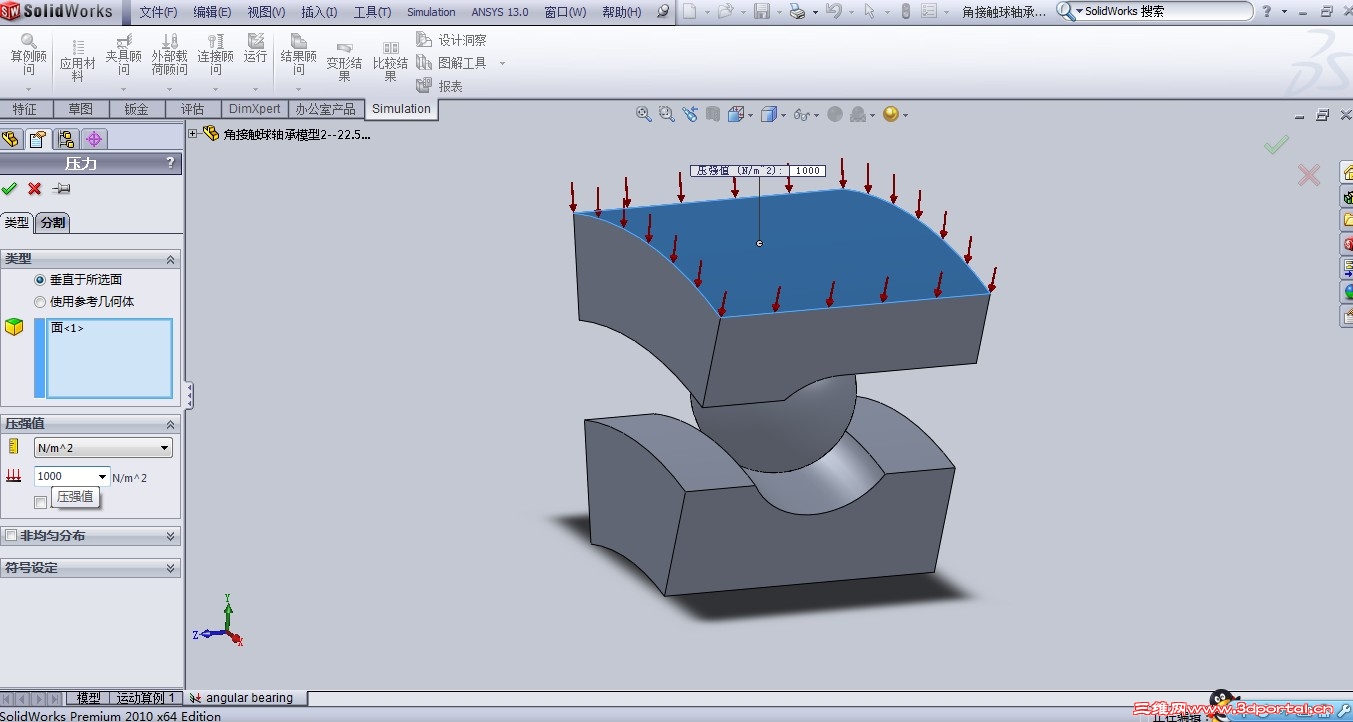Viewport: 1353px width, 722px height.
Task: Open the 外部载荷顾问 external loads advisor
Action: pyautogui.click(x=170, y=56)
